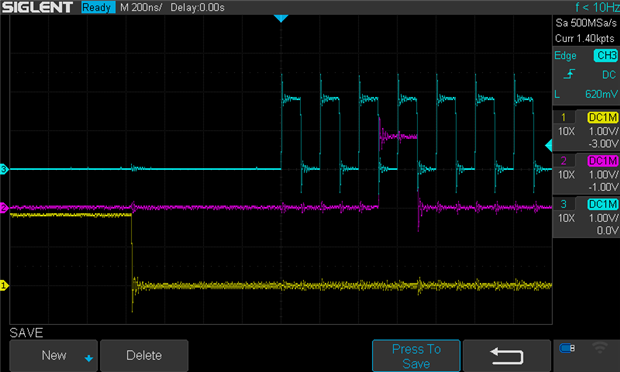Click the f < 10Hz frequency readout
This screenshot has width=620, height=372.
(x=597, y=7)
